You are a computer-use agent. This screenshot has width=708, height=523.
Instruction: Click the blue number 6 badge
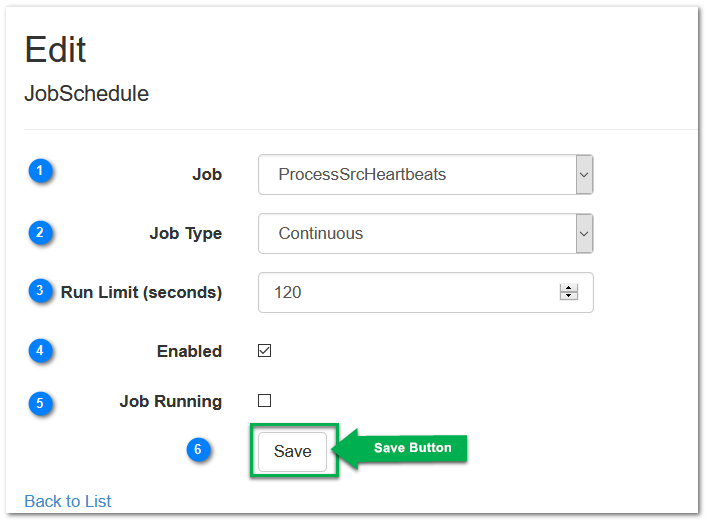coord(198,449)
